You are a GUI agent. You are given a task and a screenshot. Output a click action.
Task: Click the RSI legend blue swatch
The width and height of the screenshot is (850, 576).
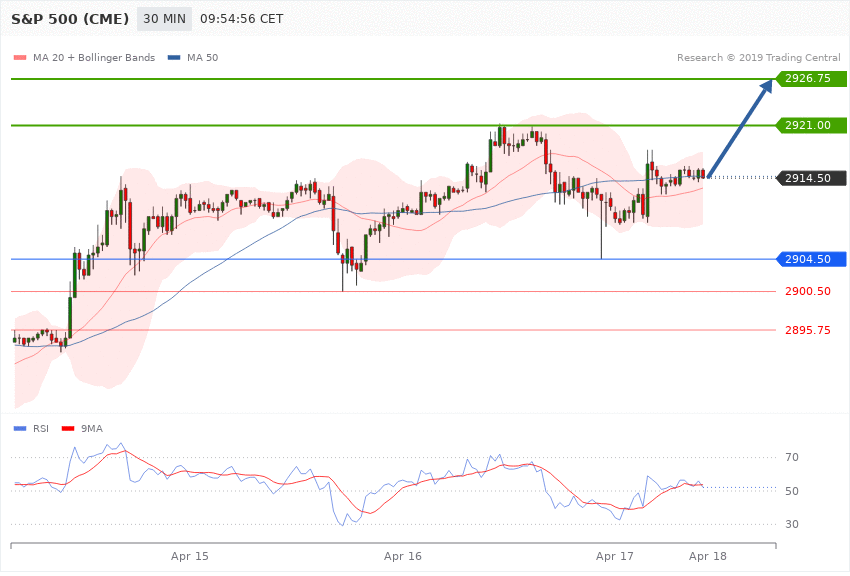click(x=20, y=429)
